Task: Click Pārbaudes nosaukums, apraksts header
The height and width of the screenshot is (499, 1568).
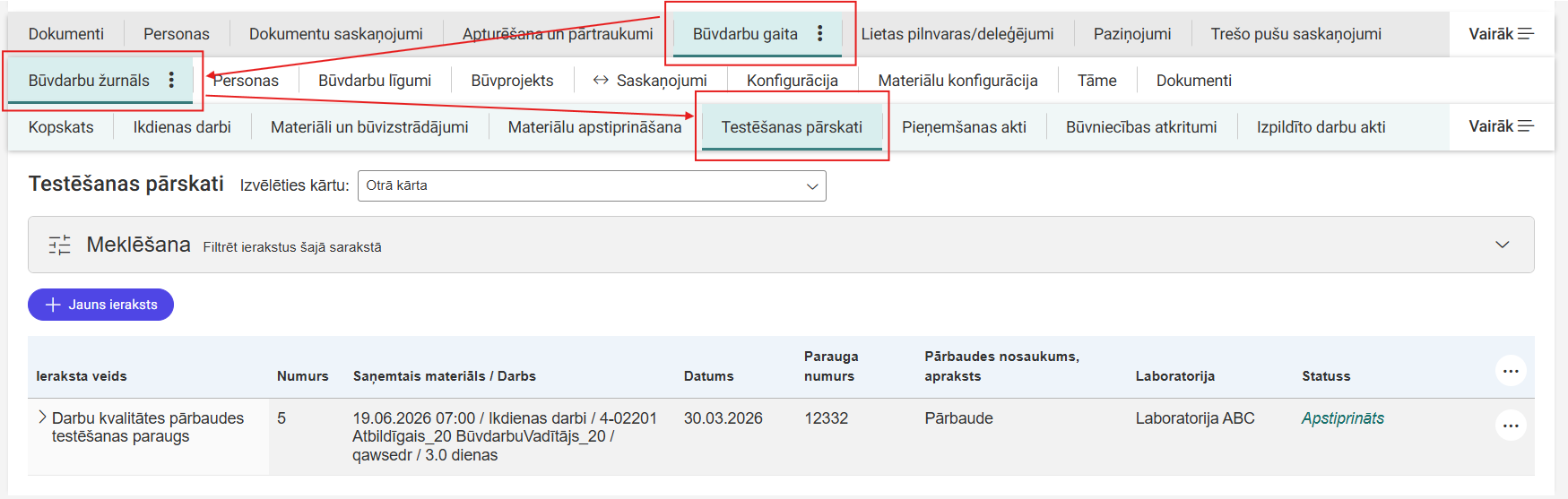Action: coord(1002,366)
